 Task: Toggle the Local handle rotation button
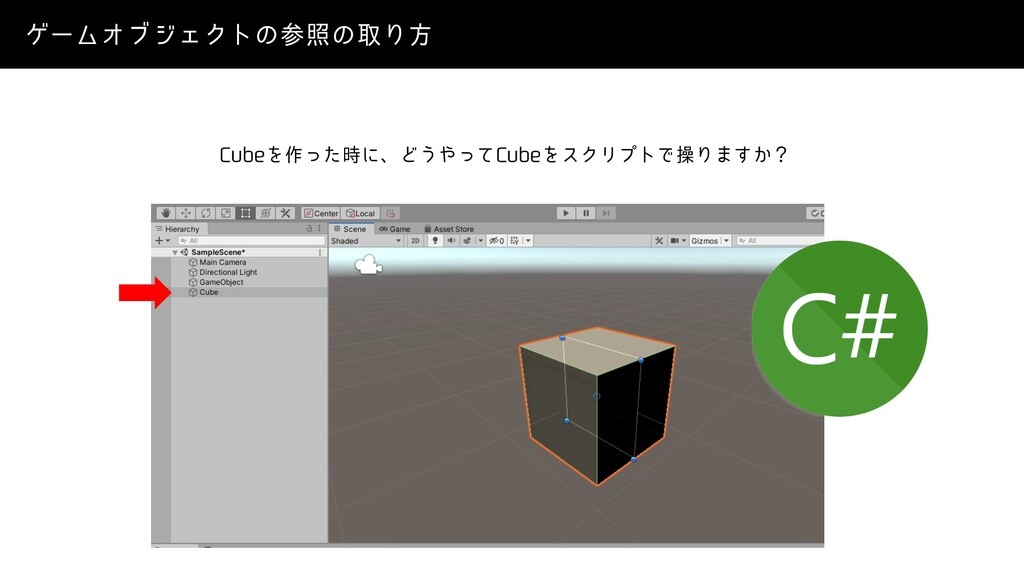(360, 213)
